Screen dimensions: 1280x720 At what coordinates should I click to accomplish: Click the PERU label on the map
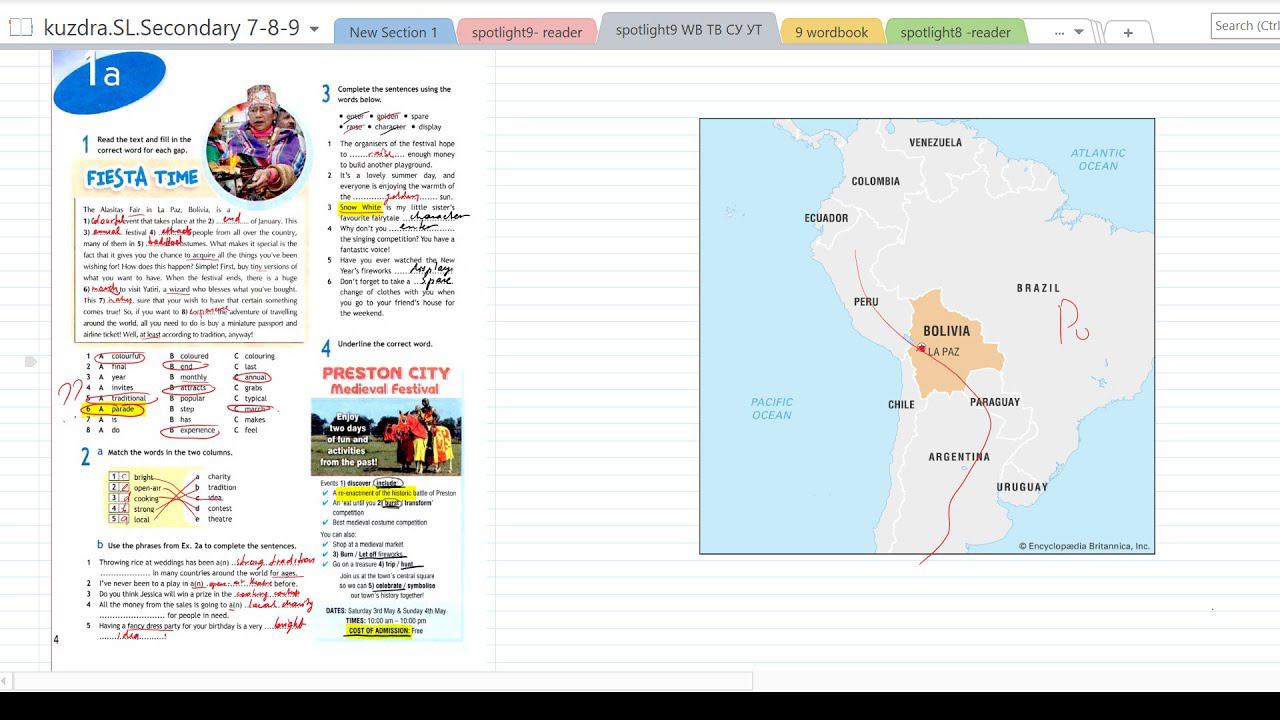tap(866, 302)
